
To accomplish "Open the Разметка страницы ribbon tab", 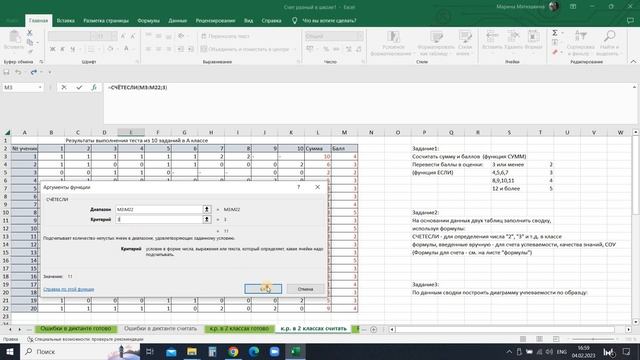I will click(x=106, y=20).
